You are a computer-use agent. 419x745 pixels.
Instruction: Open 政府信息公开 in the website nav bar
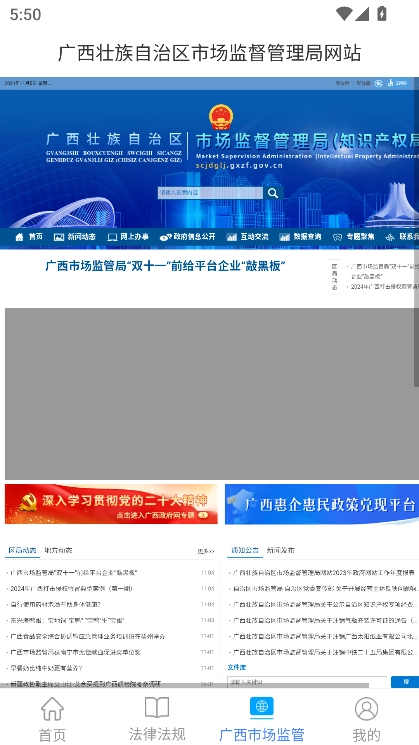point(188,237)
